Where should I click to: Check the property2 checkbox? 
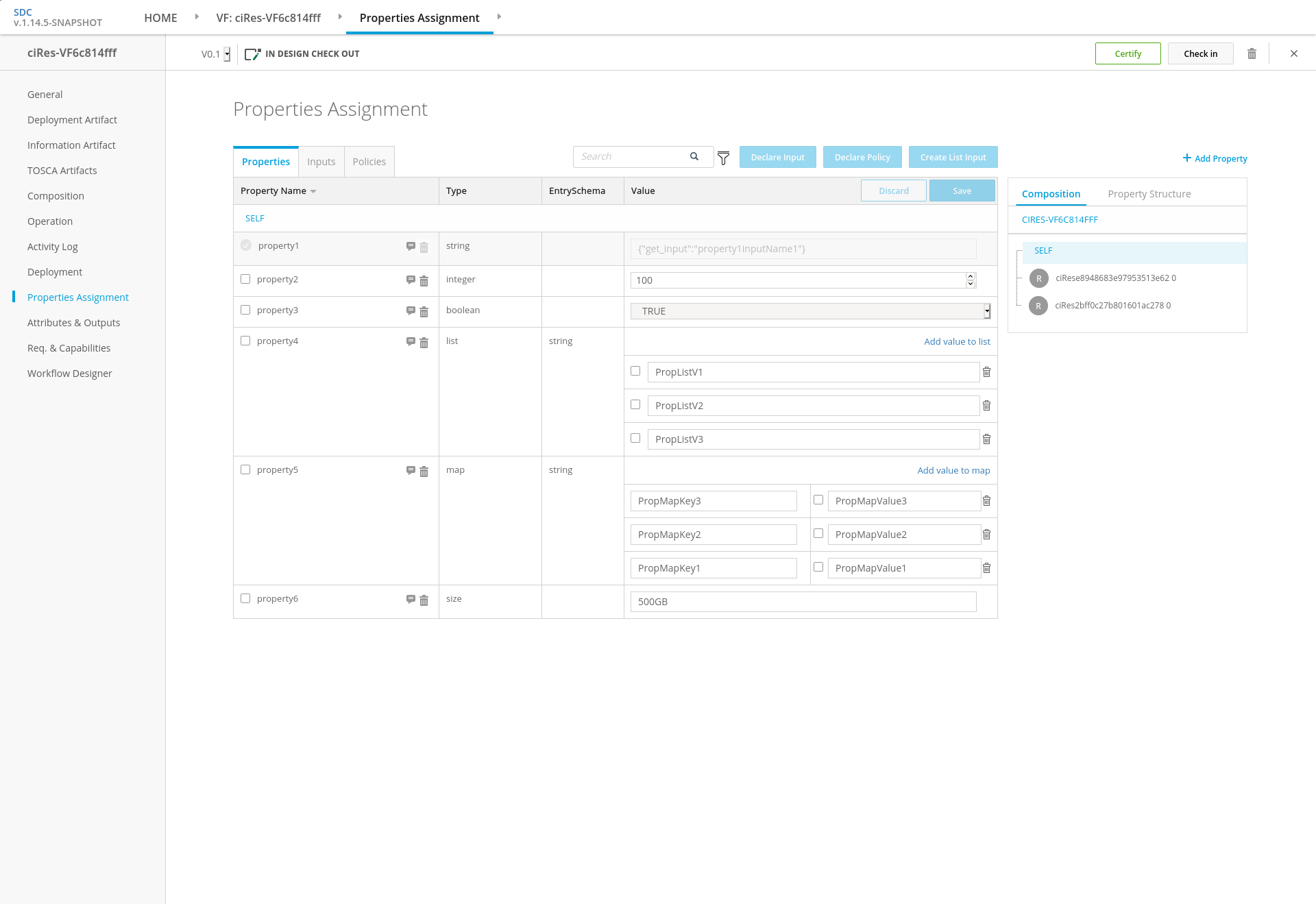click(245, 279)
